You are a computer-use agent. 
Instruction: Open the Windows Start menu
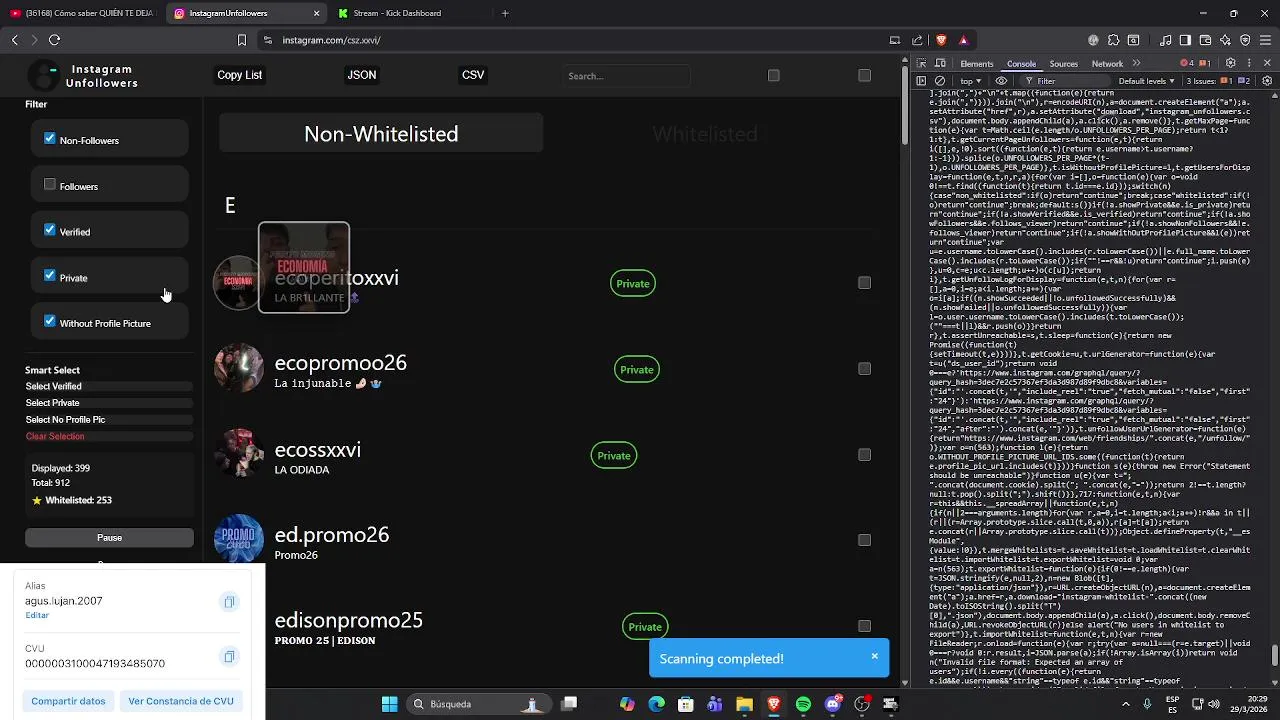tap(389, 704)
